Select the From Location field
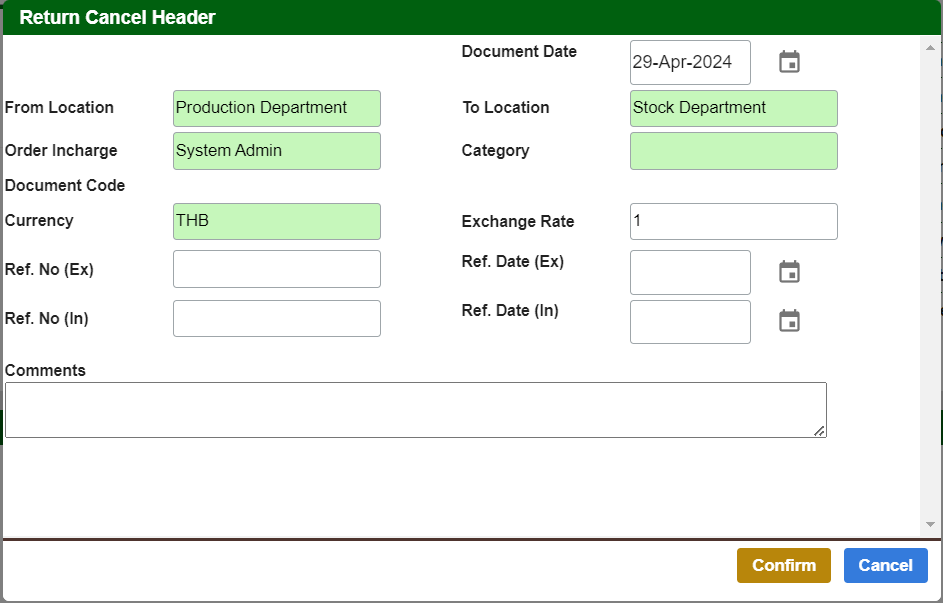This screenshot has height=603, width=943. click(x=276, y=108)
